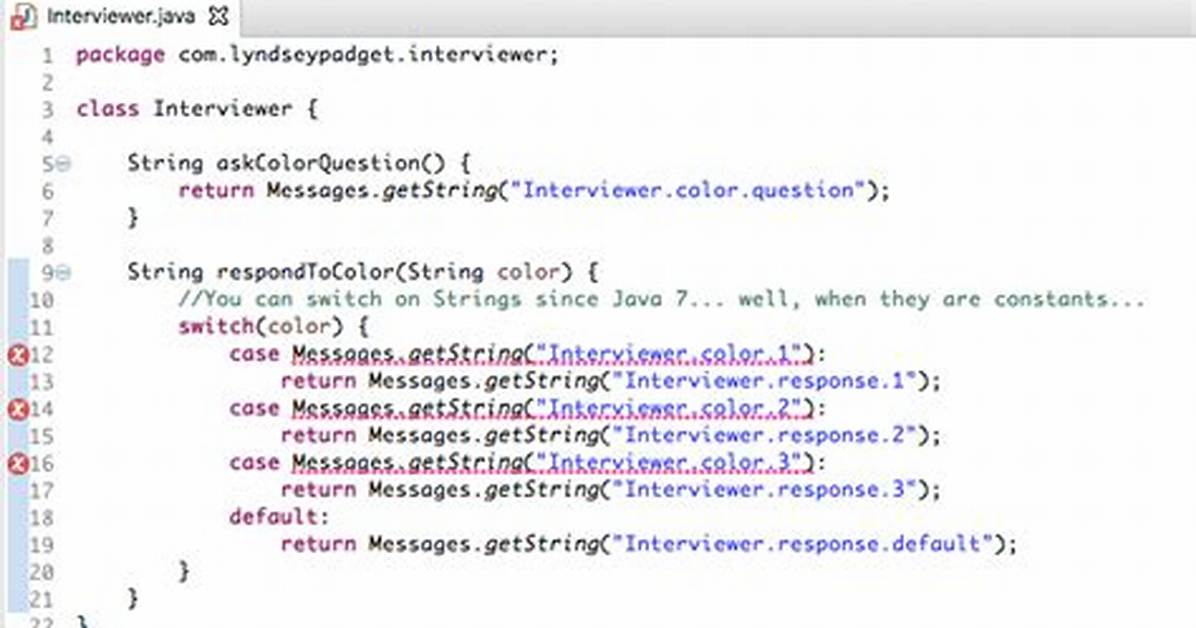Click the error marker on line 16
The height and width of the screenshot is (628, 1196).
click(18, 464)
